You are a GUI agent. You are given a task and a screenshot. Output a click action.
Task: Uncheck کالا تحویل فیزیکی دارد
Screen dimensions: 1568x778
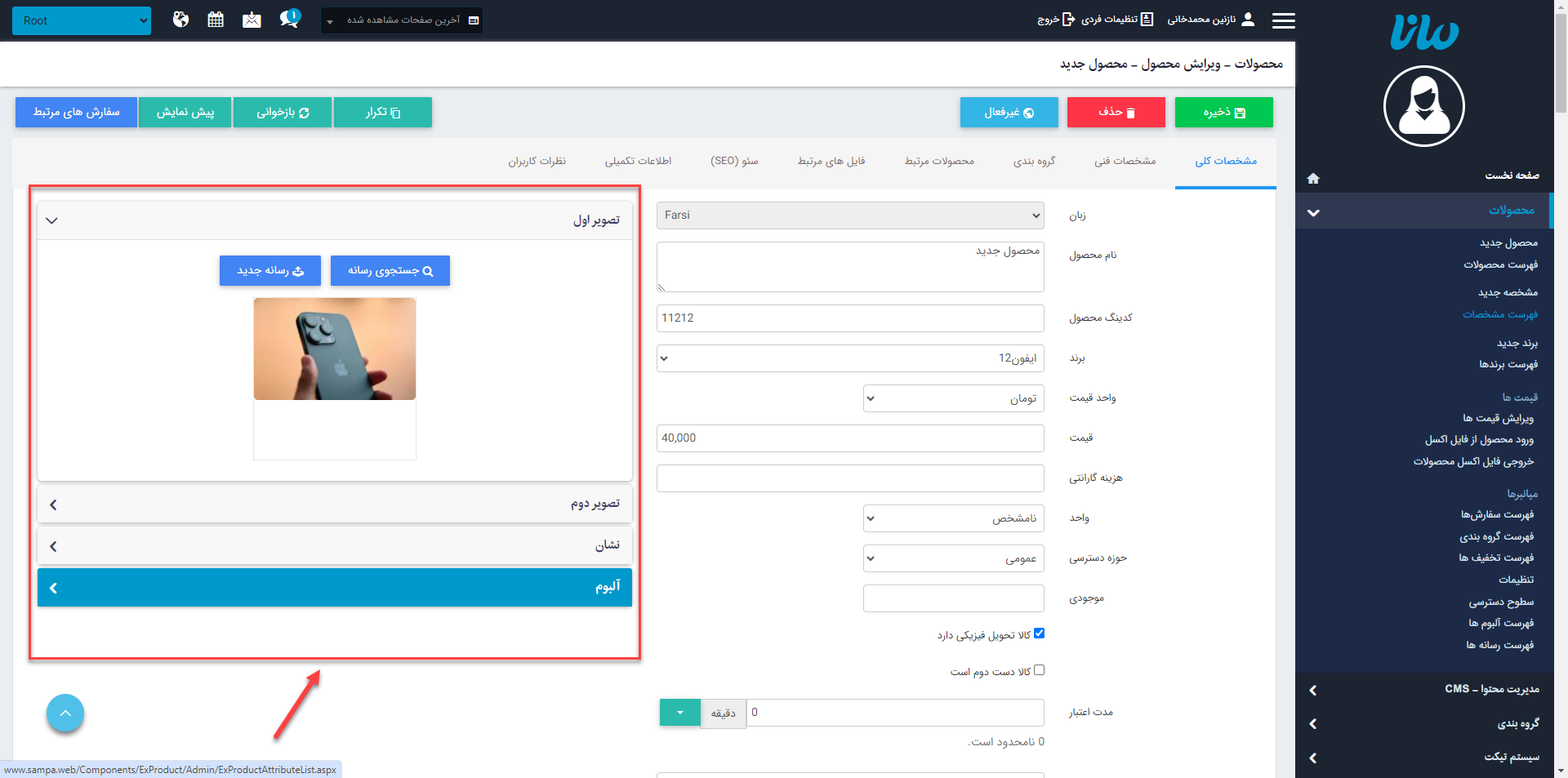point(1039,633)
